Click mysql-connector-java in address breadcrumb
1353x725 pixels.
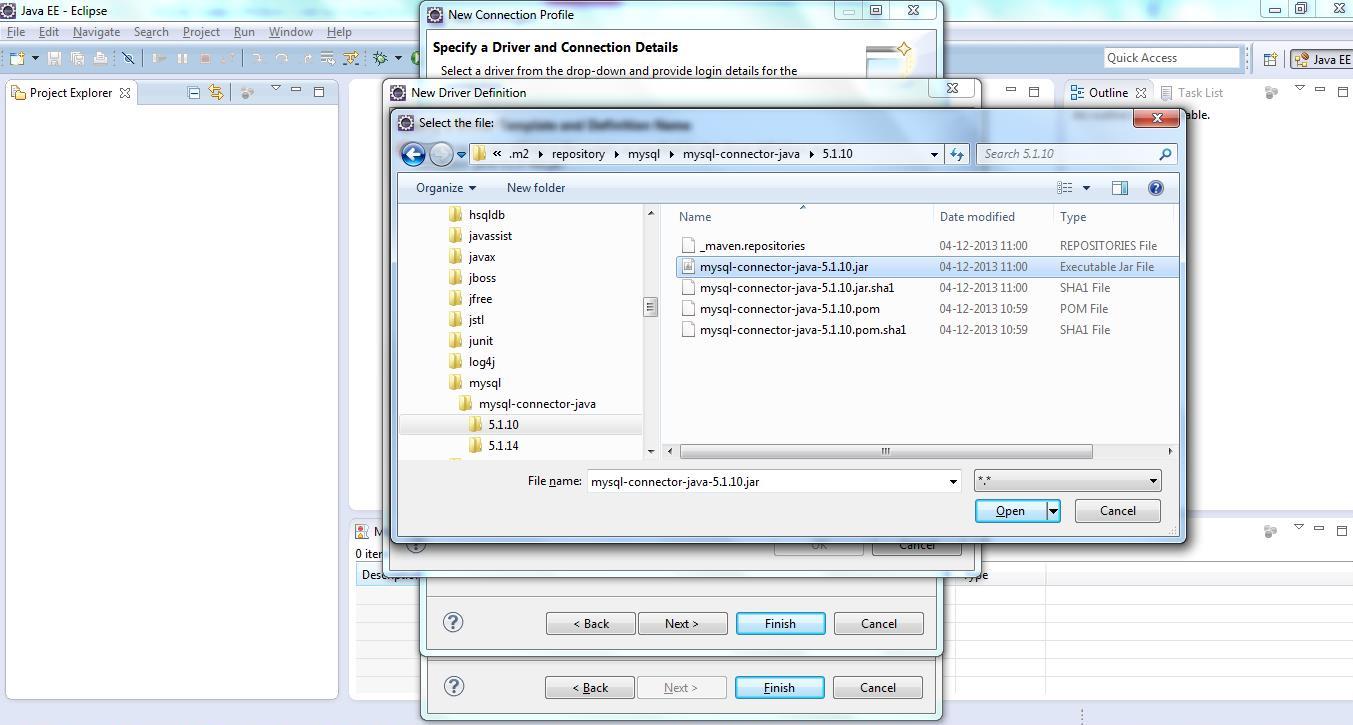pos(741,154)
